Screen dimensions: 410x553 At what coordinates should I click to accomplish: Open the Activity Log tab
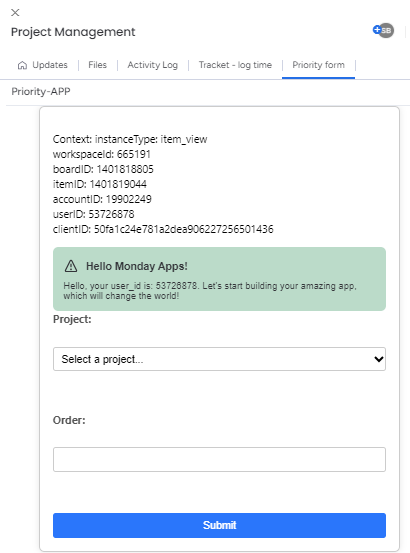[153, 65]
